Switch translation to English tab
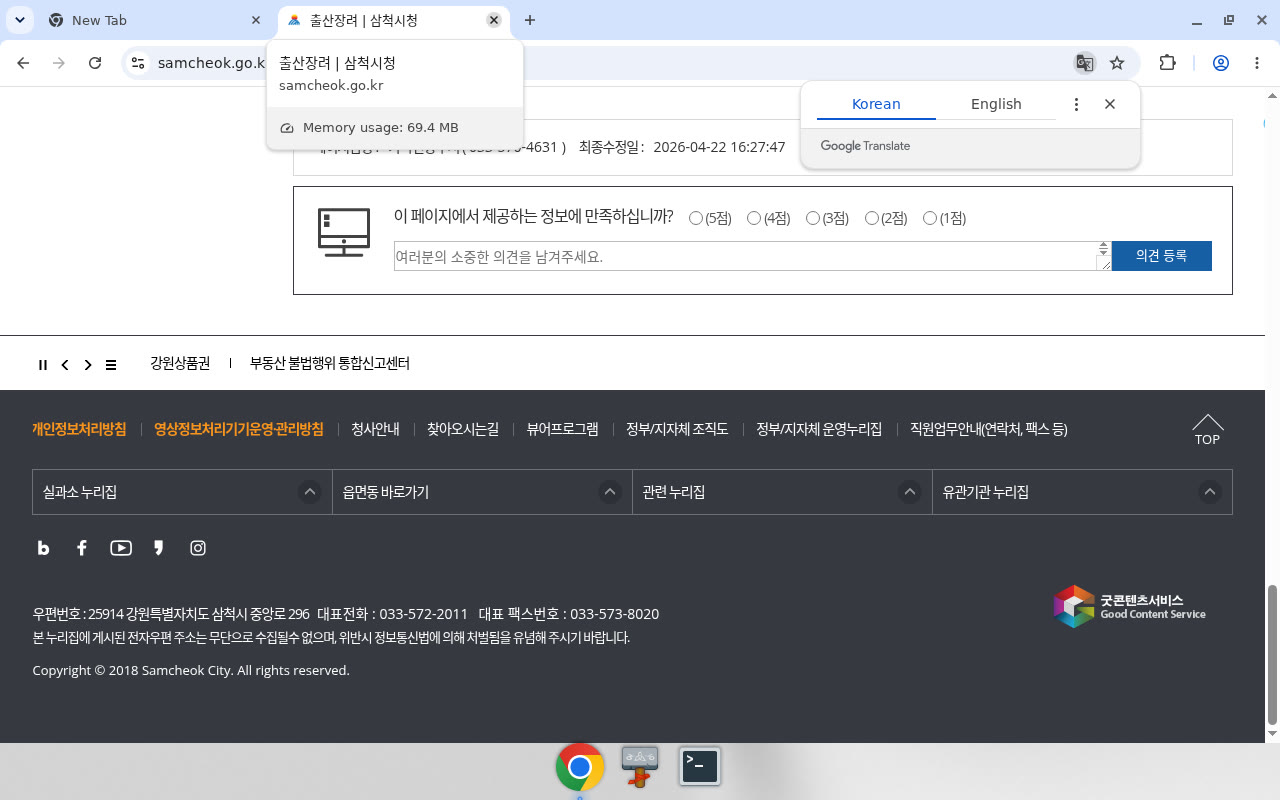 [x=996, y=104]
